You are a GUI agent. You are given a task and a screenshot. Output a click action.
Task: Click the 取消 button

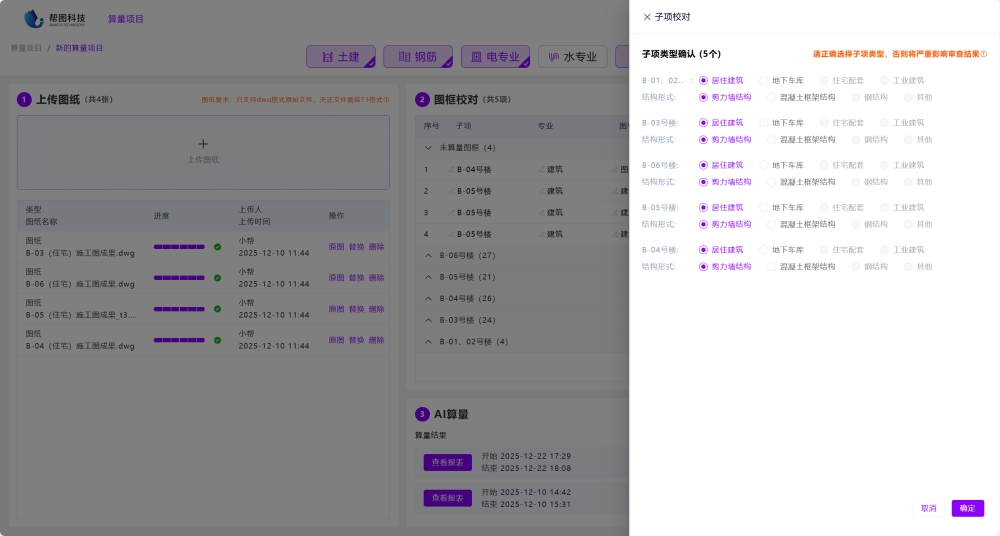(x=928, y=508)
